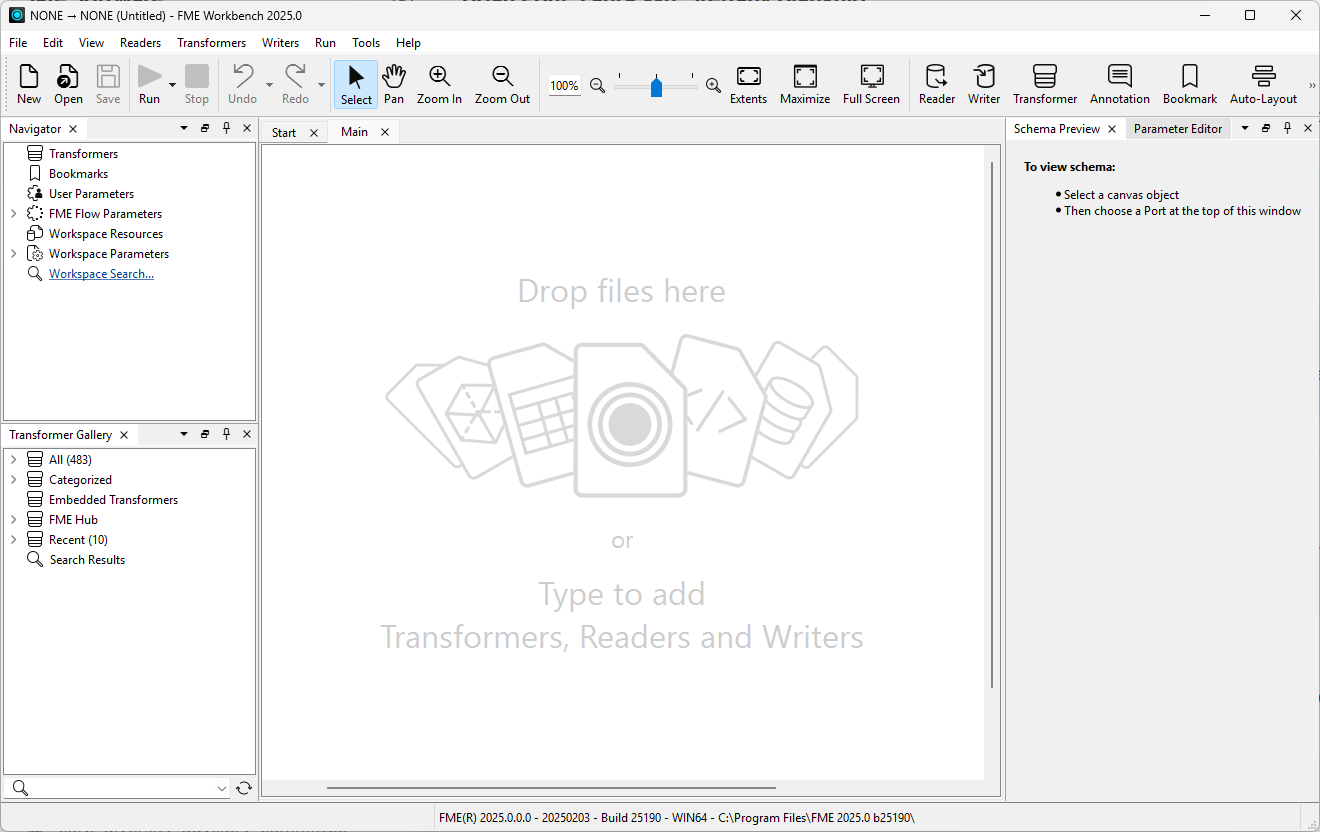Enter Full Screen mode from toolbar
The image size is (1320, 832).
coord(871,84)
